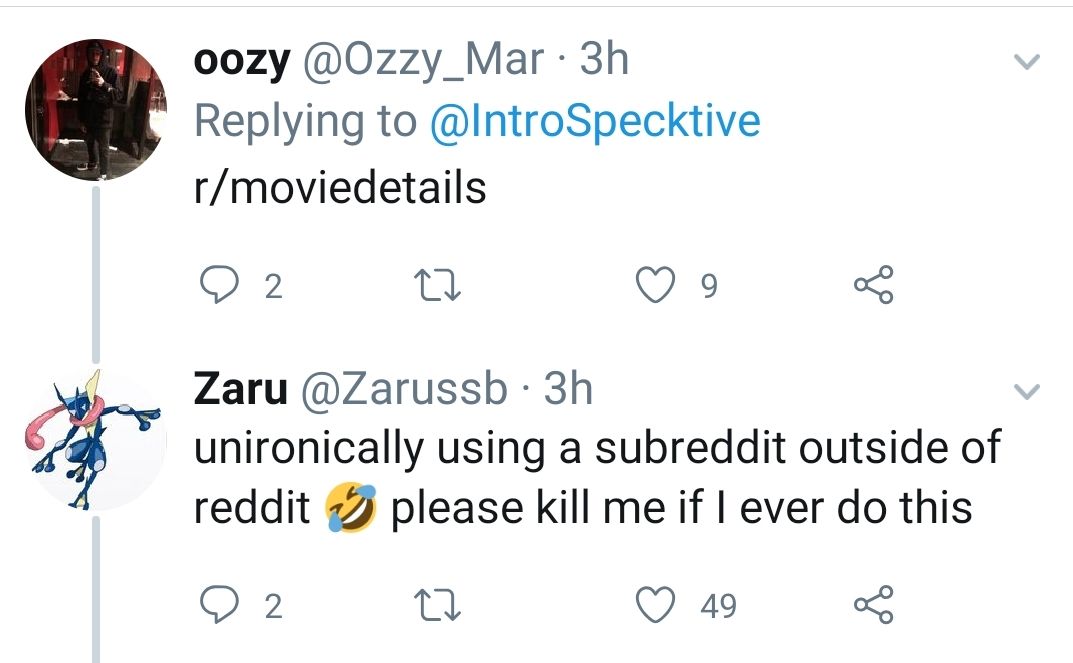
Task: Visit the @Ozzy_Mar handle
Action: (x=423, y=61)
